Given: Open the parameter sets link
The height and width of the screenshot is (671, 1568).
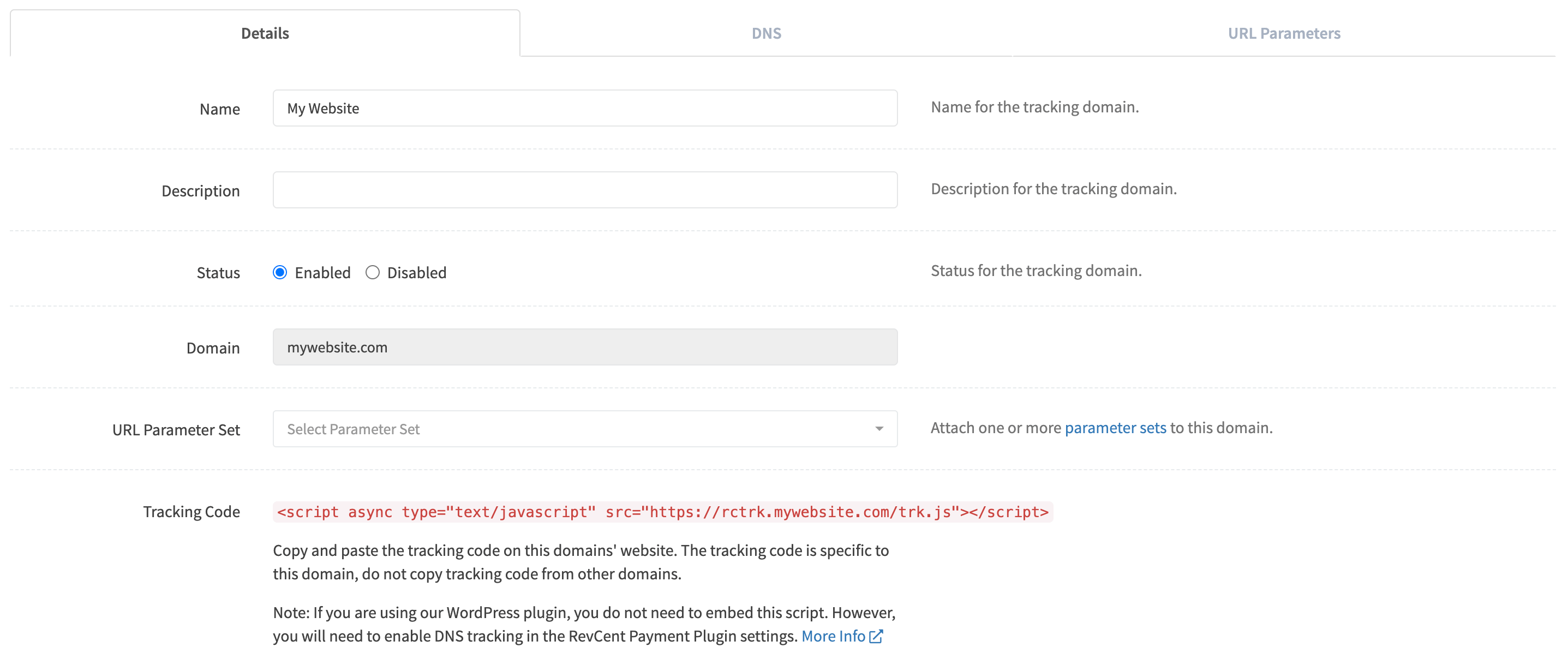Looking at the screenshot, I should 1115,428.
